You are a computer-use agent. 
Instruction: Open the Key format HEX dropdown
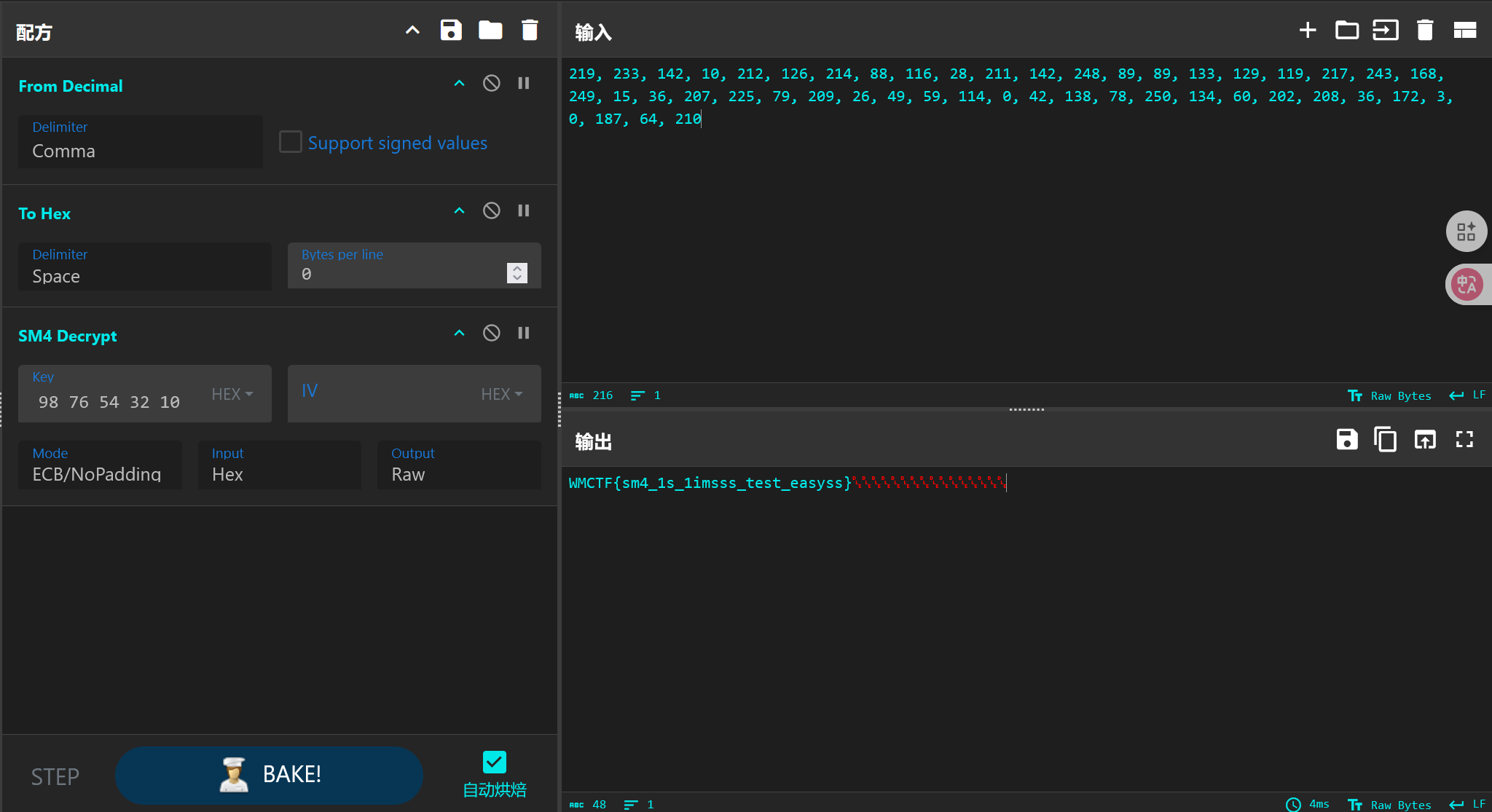click(x=232, y=394)
